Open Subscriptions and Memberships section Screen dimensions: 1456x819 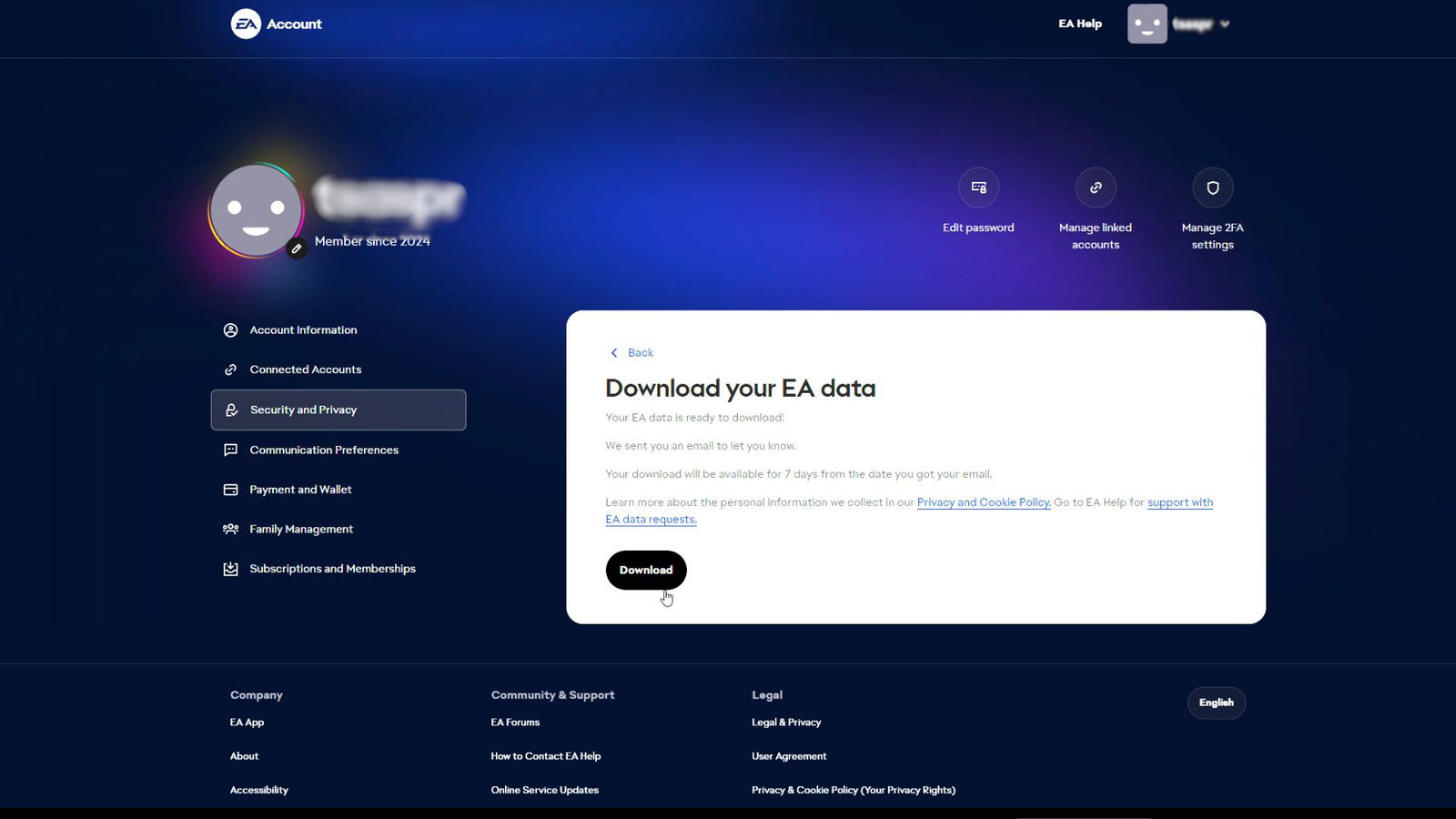[332, 569]
